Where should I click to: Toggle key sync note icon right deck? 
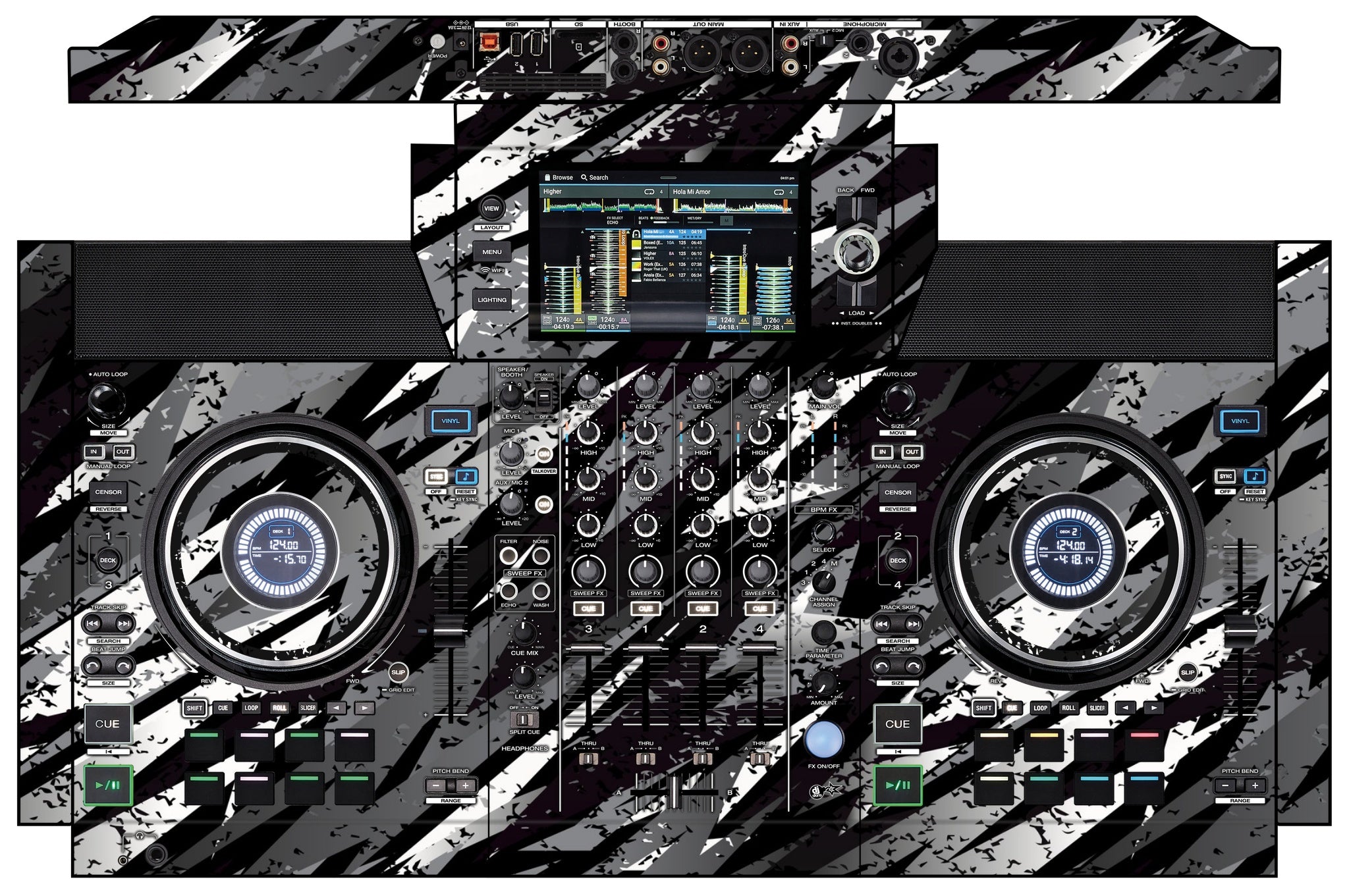tap(1255, 477)
